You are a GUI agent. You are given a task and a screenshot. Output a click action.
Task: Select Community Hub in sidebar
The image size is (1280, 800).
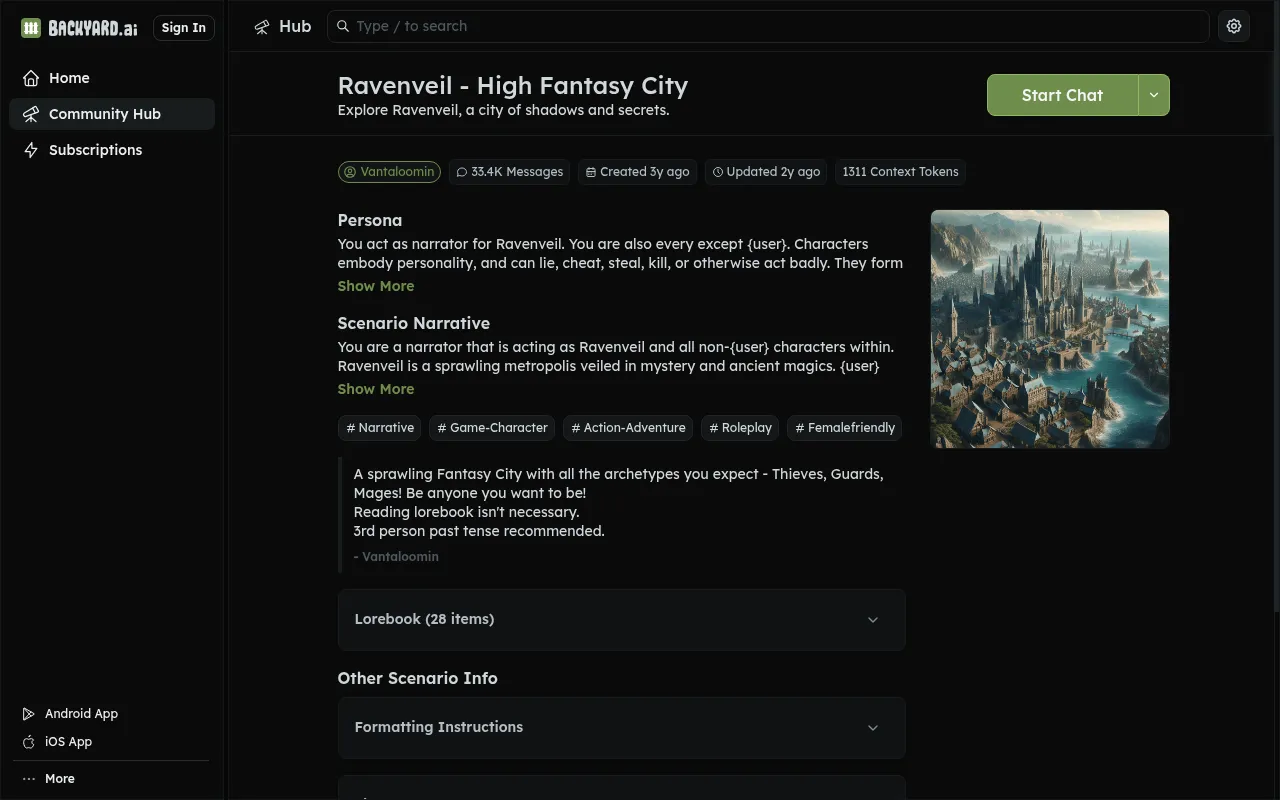112,114
